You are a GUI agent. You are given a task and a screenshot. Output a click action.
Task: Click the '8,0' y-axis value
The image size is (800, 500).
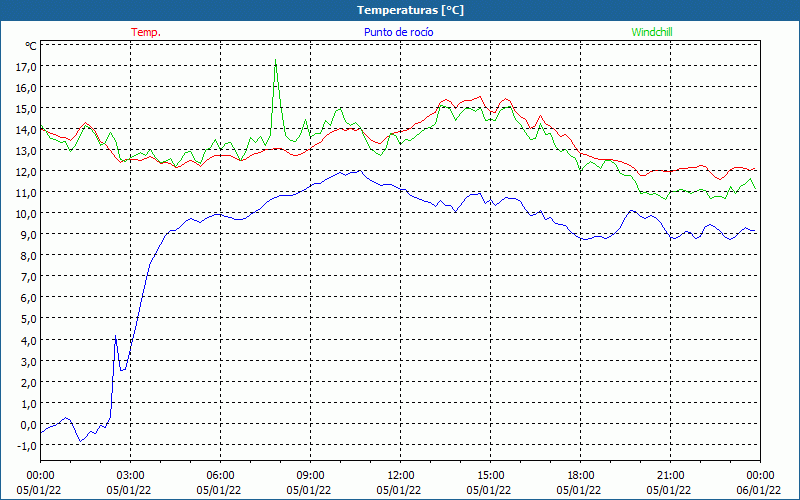click(x=28, y=256)
